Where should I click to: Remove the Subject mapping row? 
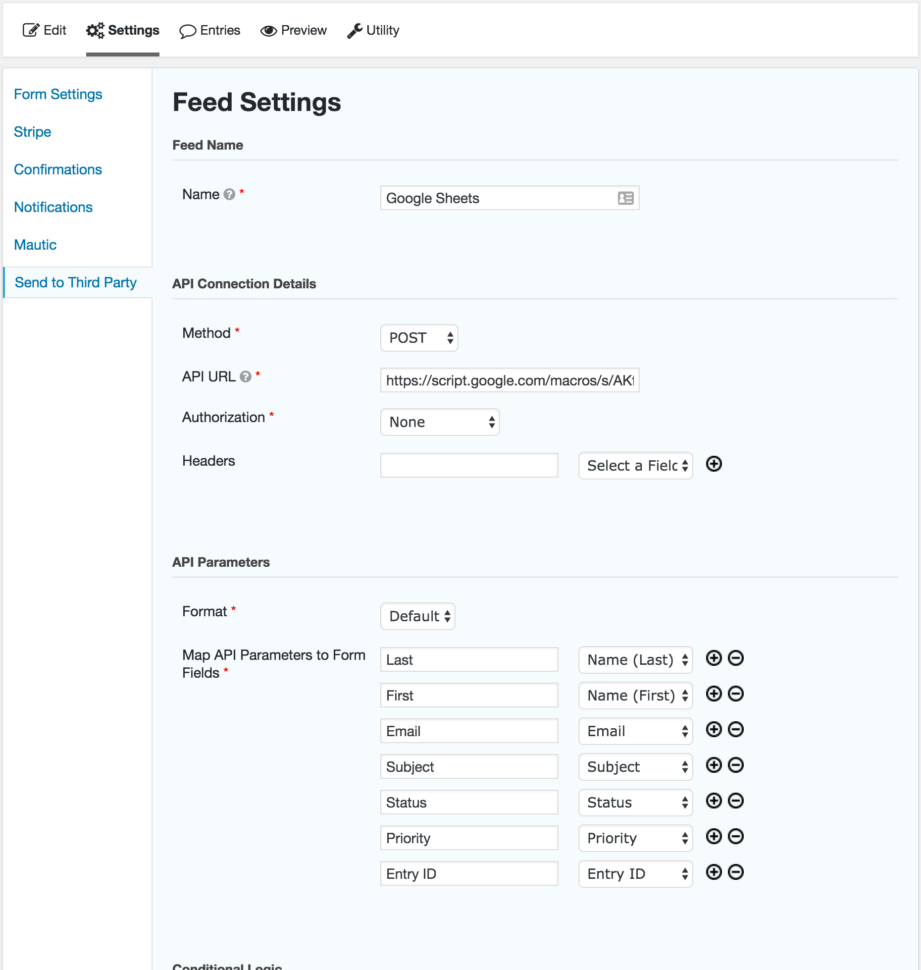click(735, 765)
